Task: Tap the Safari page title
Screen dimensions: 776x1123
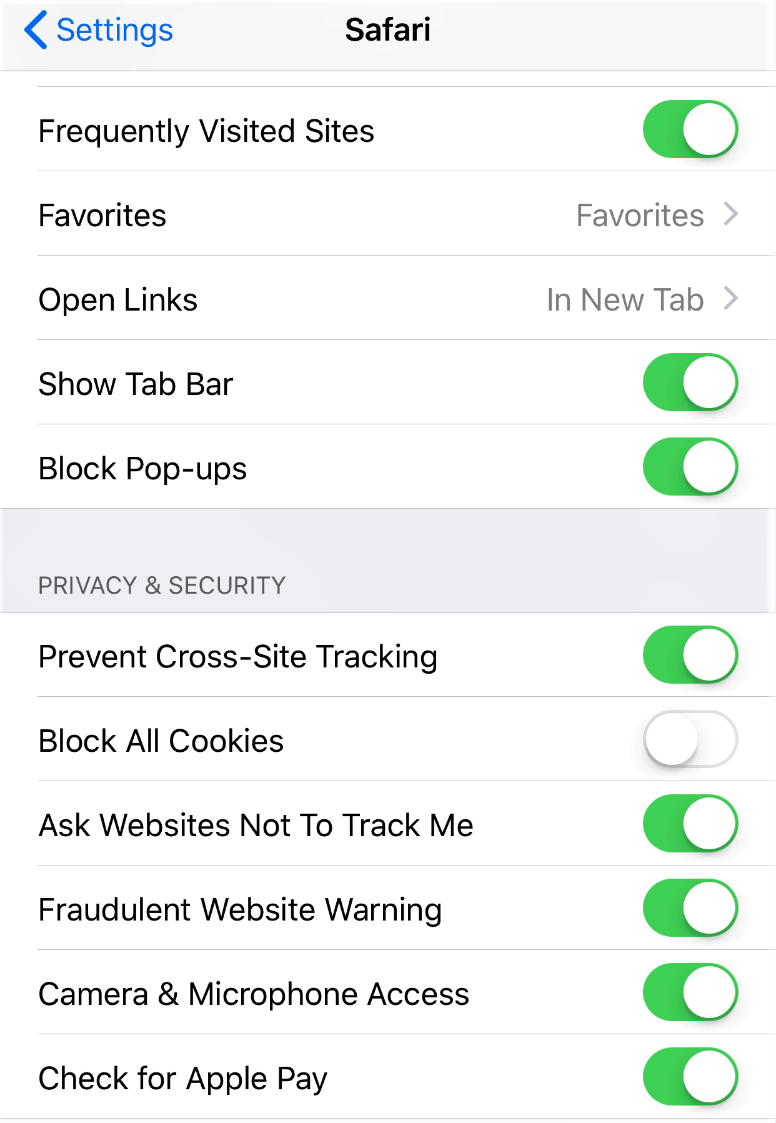Action: (x=388, y=30)
